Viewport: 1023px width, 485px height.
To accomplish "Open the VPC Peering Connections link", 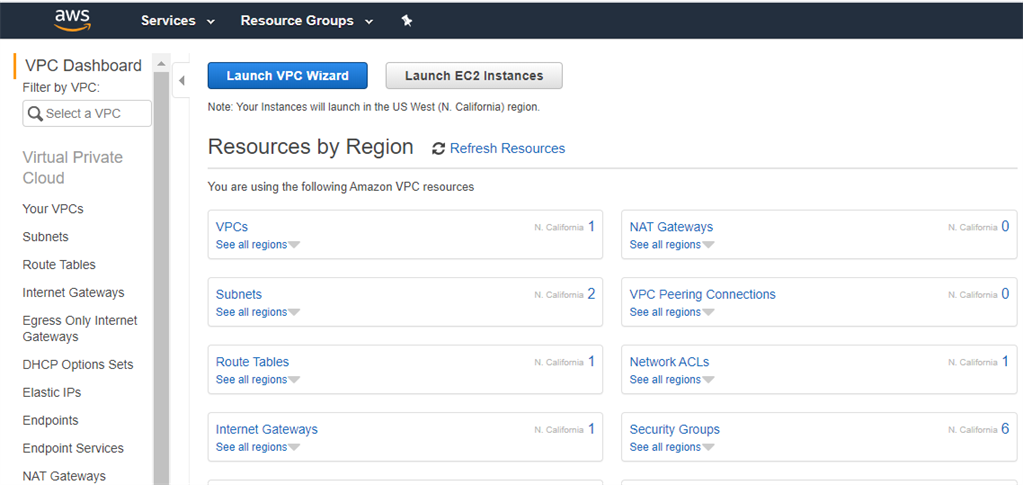I will tap(703, 294).
